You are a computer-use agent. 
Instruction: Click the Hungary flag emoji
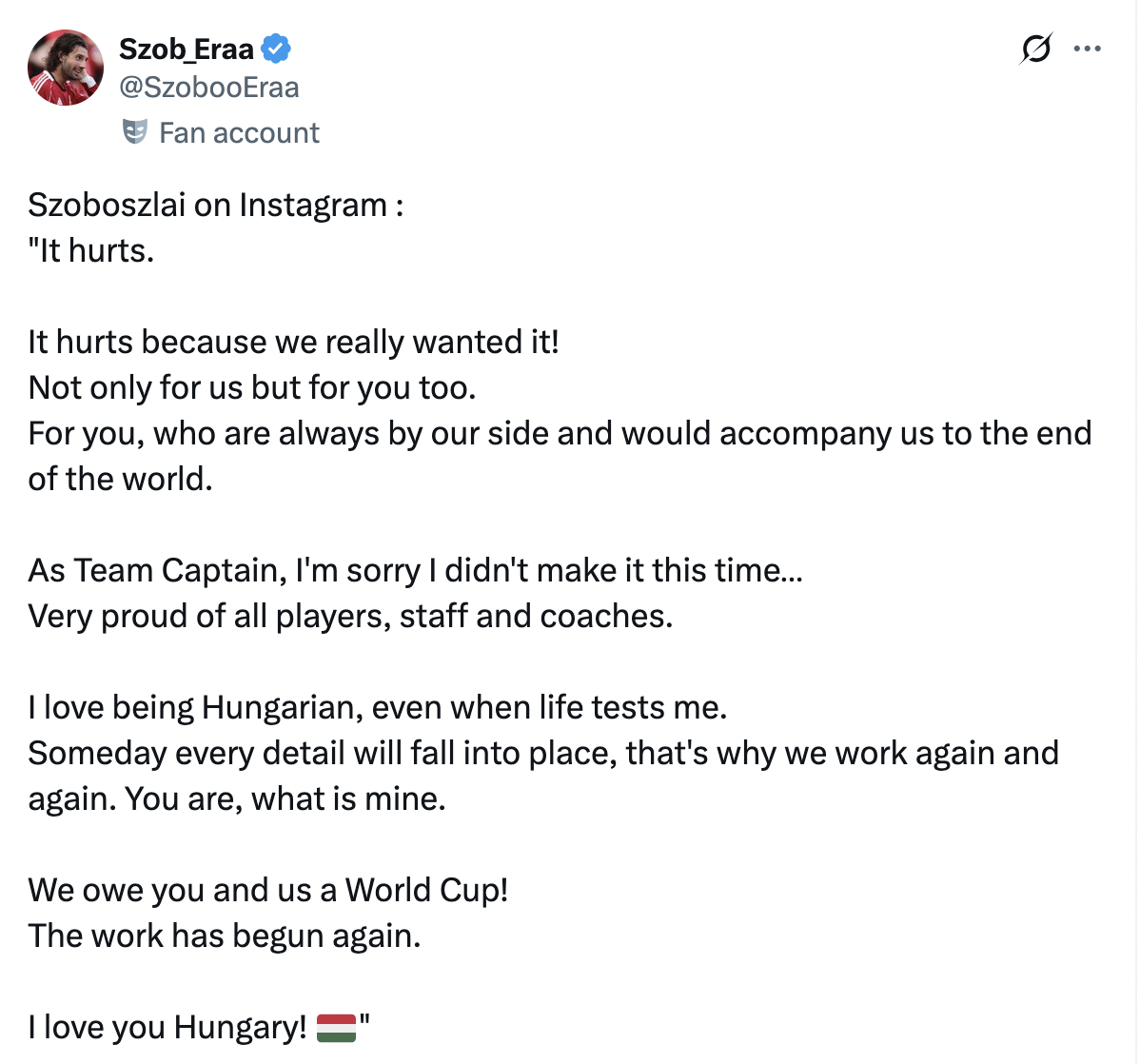335,1028
